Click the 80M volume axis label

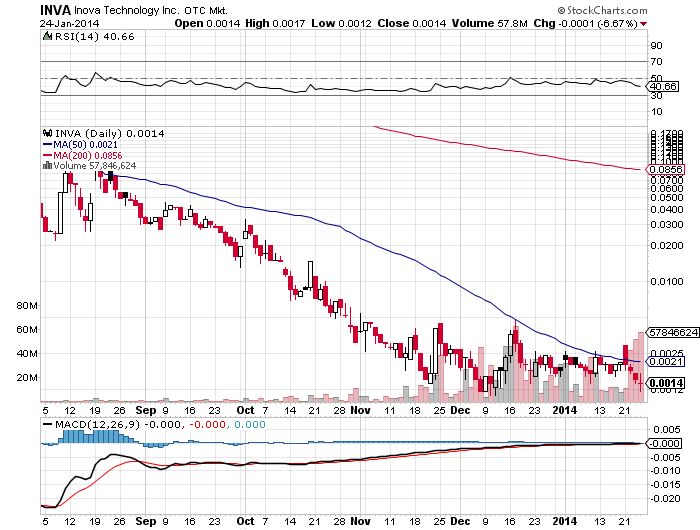coord(27,306)
